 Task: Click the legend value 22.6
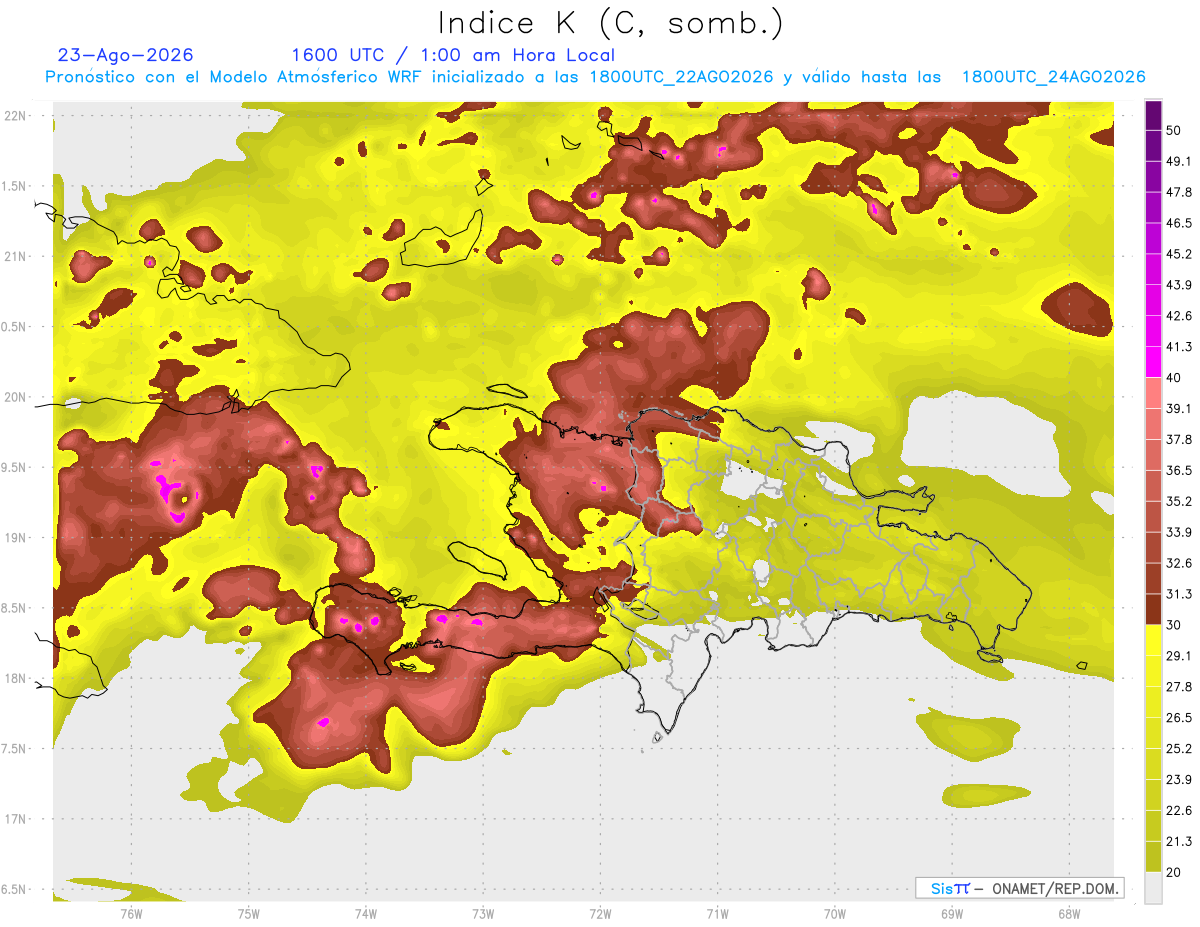[1179, 811]
